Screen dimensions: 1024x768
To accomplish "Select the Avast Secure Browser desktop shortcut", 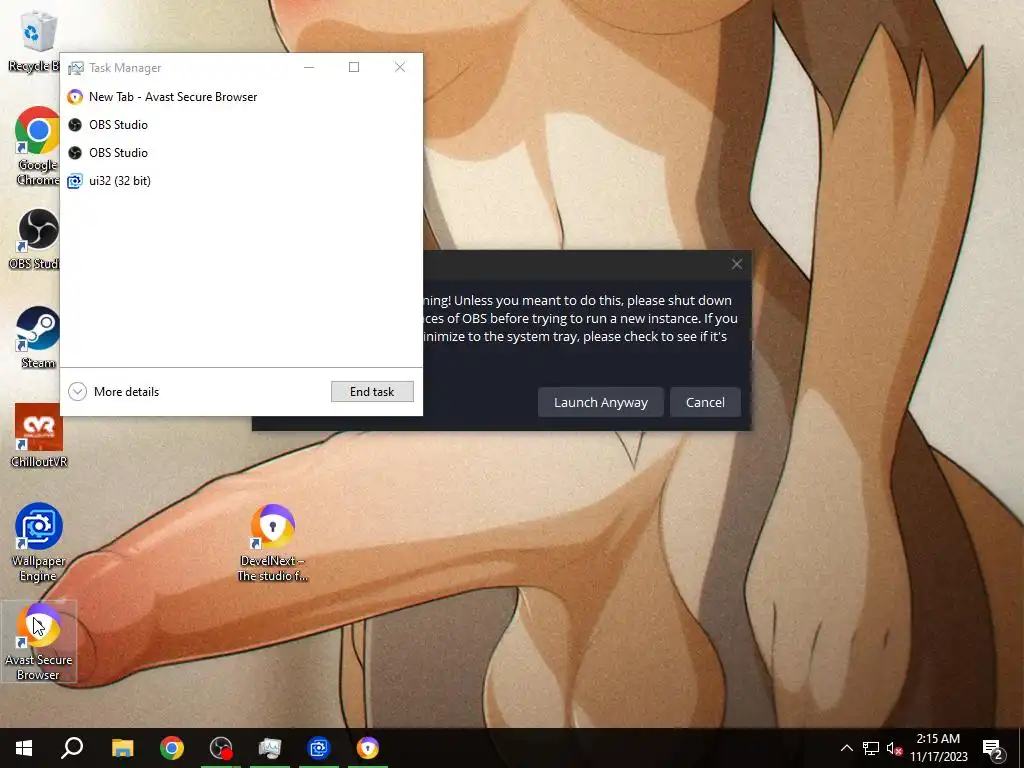I will pyautogui.click(x=39, y=641).
